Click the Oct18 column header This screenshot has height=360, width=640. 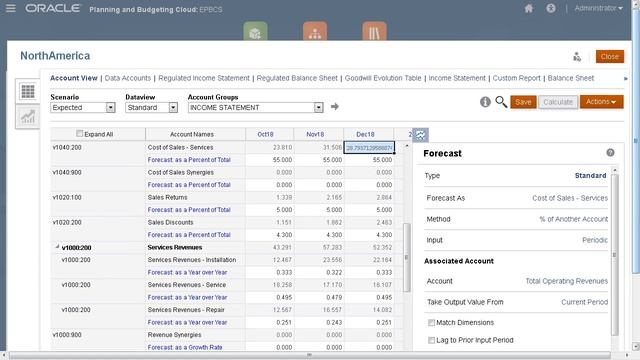pos(265,134)
